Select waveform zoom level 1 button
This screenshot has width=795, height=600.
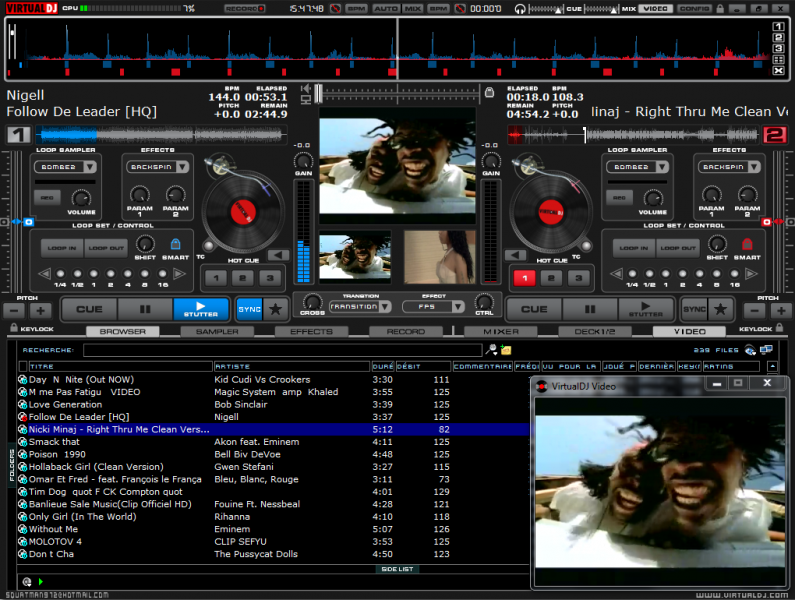pos(778,26)
